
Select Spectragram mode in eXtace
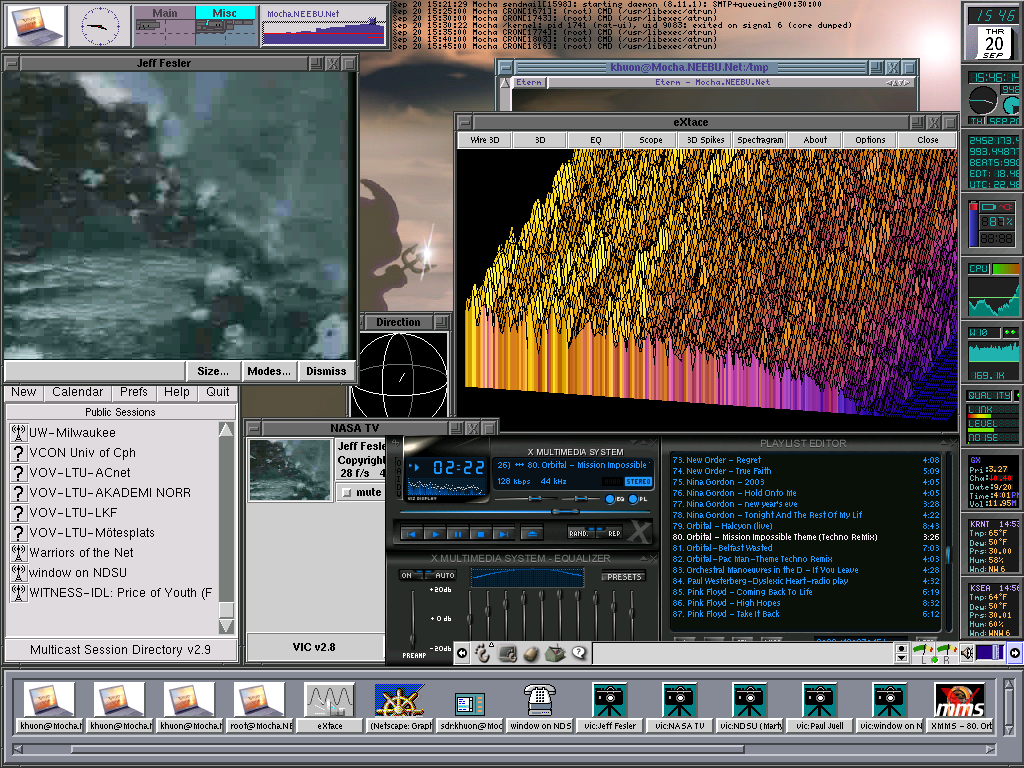point(760,140)
